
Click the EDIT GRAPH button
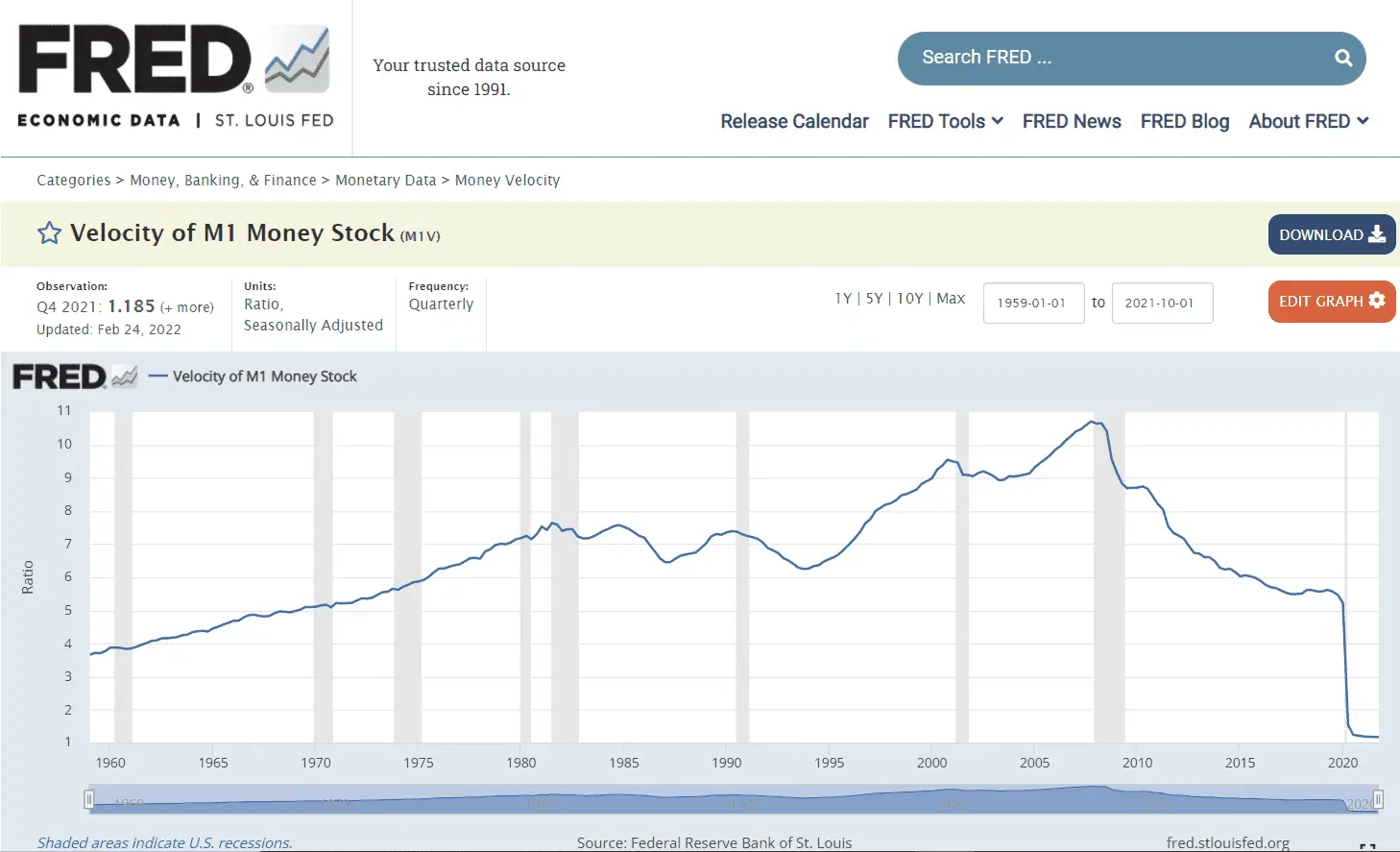tap(1332, 301)
